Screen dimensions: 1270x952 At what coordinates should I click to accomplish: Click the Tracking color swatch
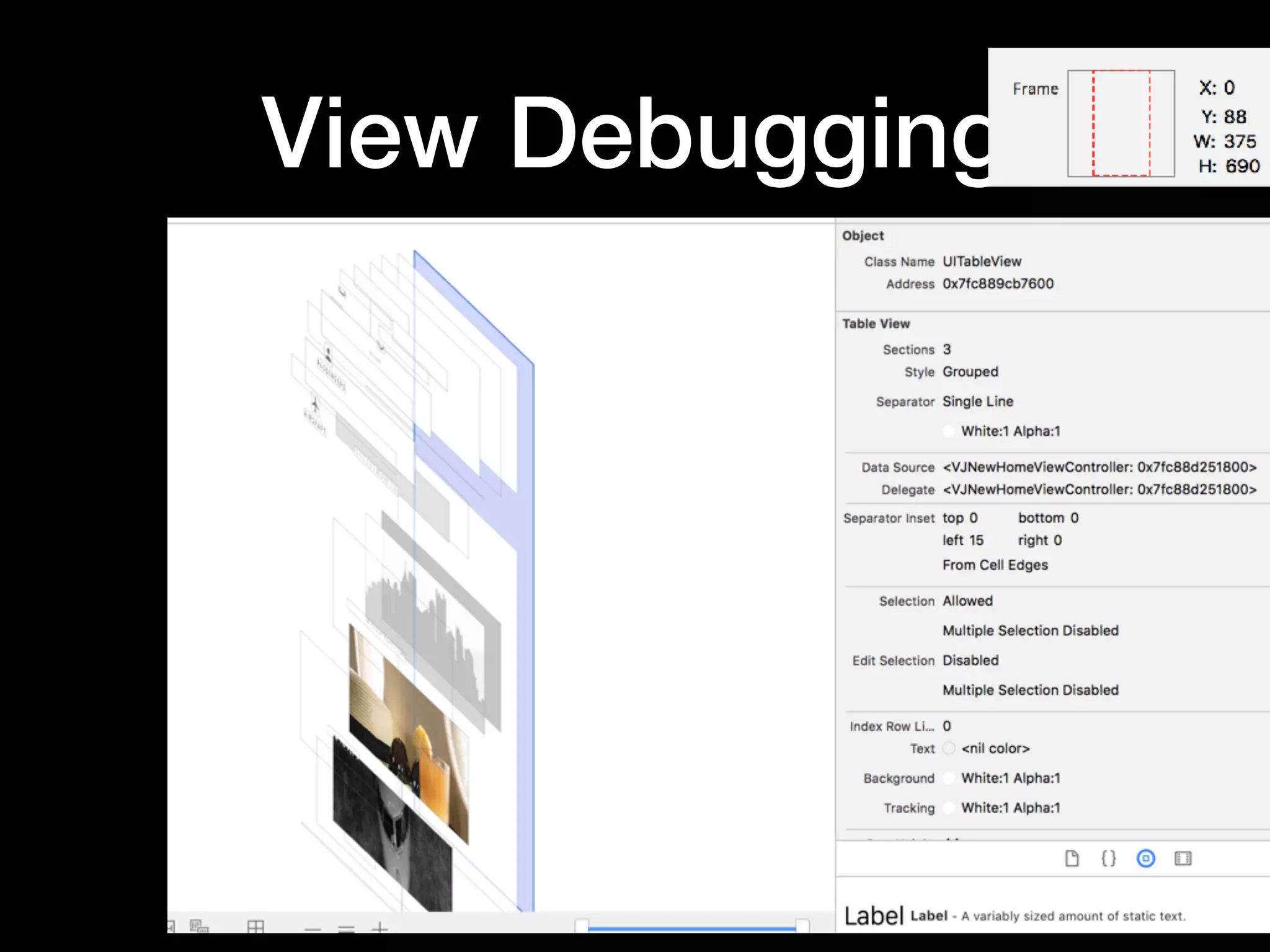tap(949, 808)
